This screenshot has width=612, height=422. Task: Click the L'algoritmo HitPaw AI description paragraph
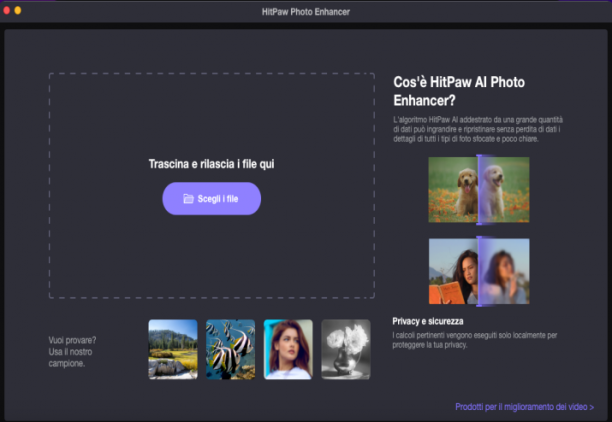pos(478,129)
